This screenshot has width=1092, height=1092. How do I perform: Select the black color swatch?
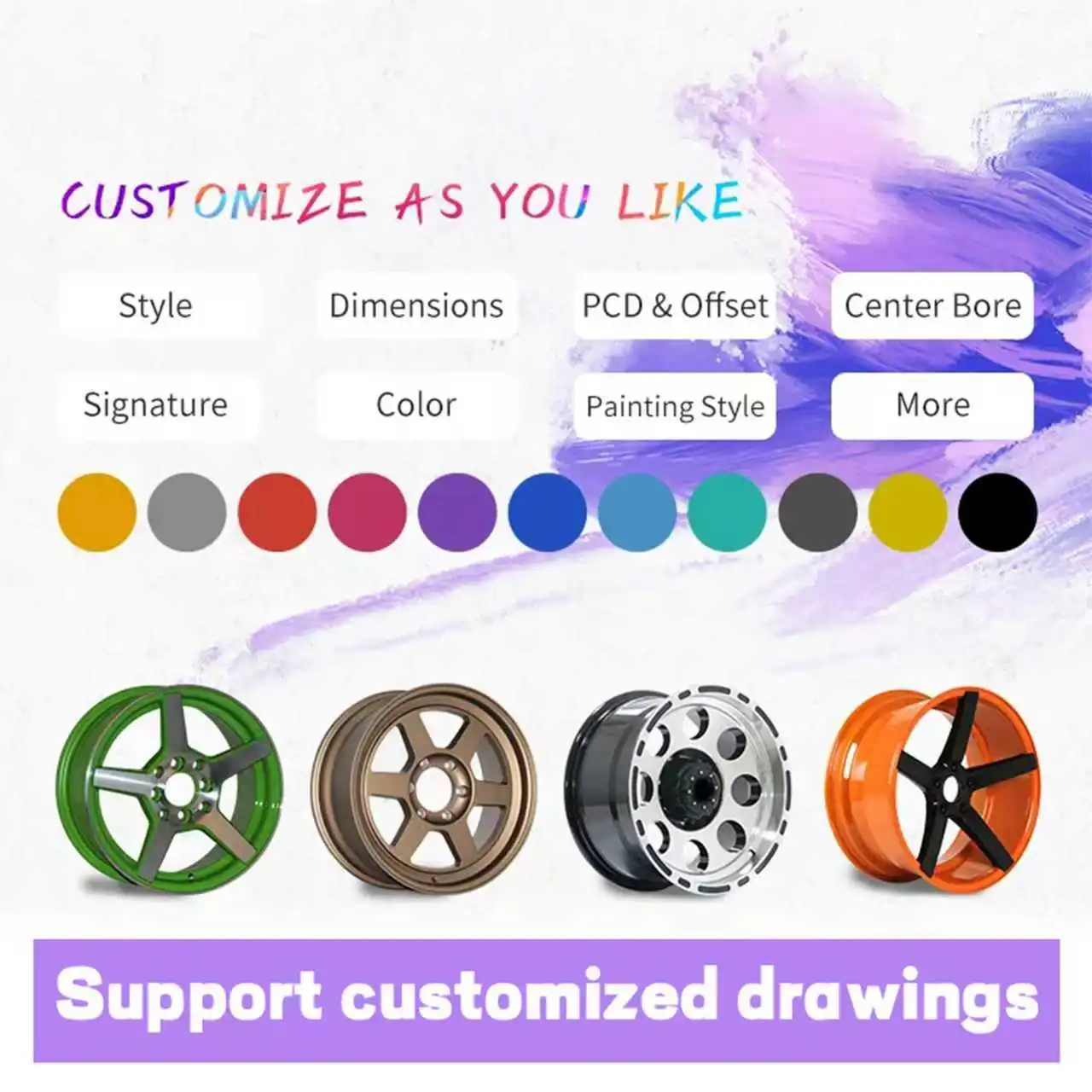998,512
